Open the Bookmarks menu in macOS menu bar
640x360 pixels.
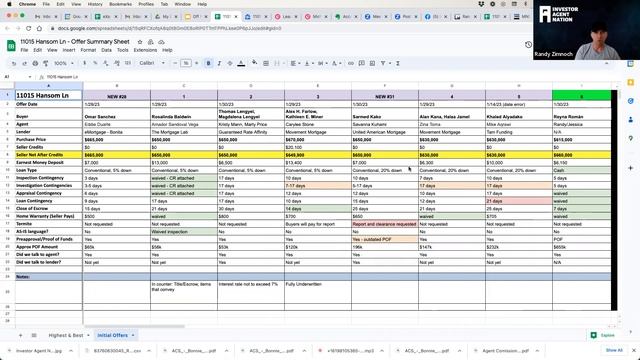click(120, 4)
